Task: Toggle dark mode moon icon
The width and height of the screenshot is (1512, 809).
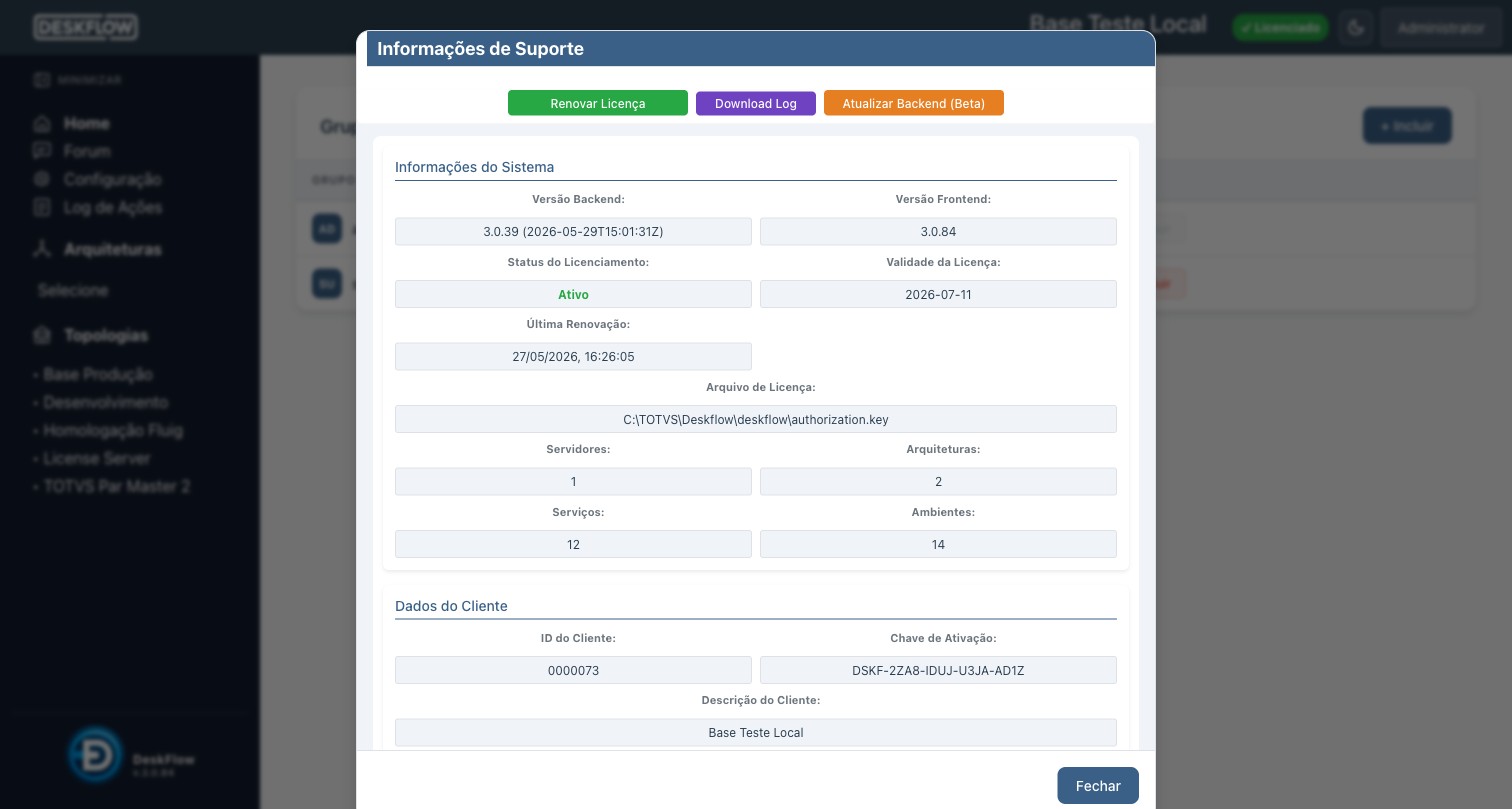Action: (x=1356, y=28)
